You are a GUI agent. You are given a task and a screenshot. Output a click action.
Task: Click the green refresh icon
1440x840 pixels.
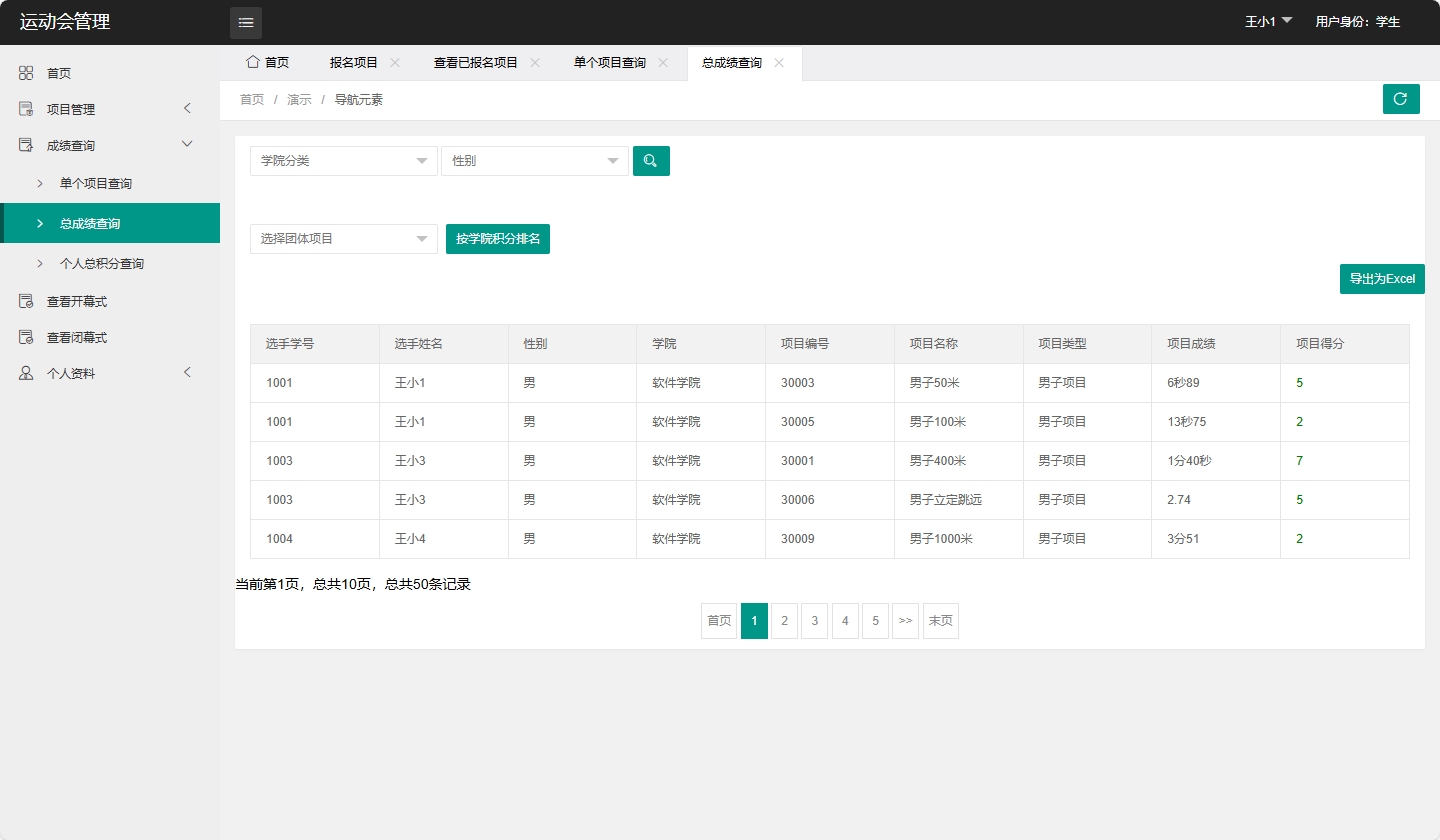tap(1400, 99)
